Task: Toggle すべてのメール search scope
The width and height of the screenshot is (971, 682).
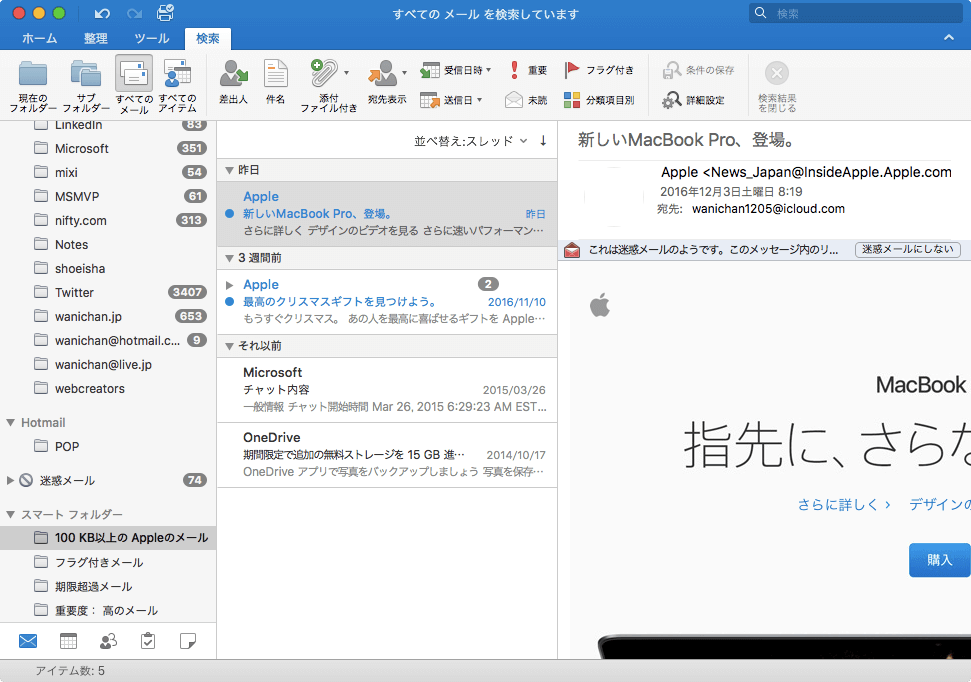Action: [134, 85]
